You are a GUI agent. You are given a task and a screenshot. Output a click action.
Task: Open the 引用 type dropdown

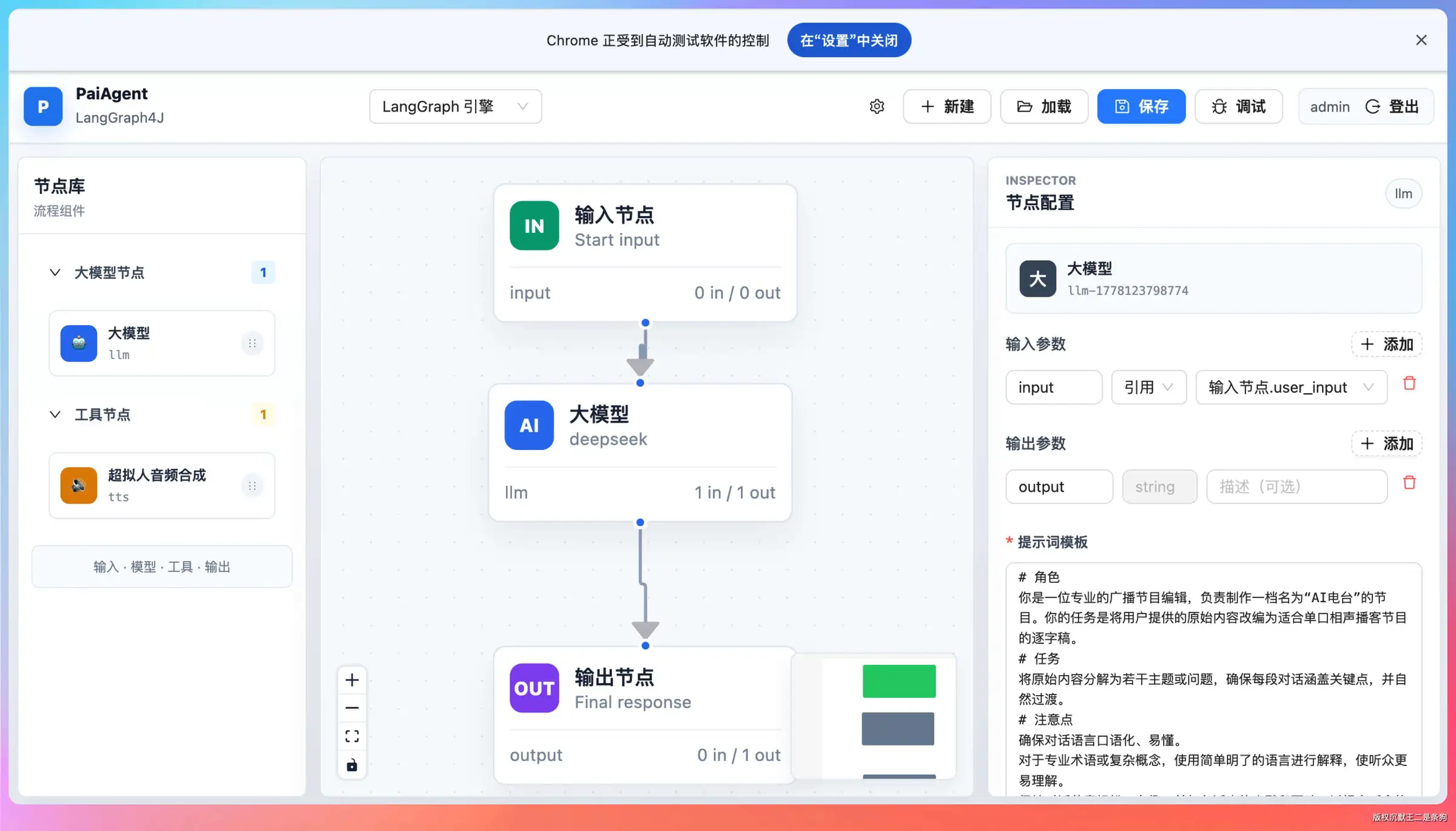point(1148,387)
